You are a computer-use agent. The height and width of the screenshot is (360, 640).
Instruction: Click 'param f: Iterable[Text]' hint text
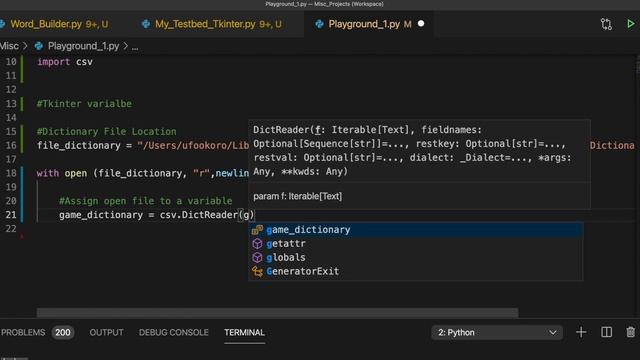pos(298,196)
